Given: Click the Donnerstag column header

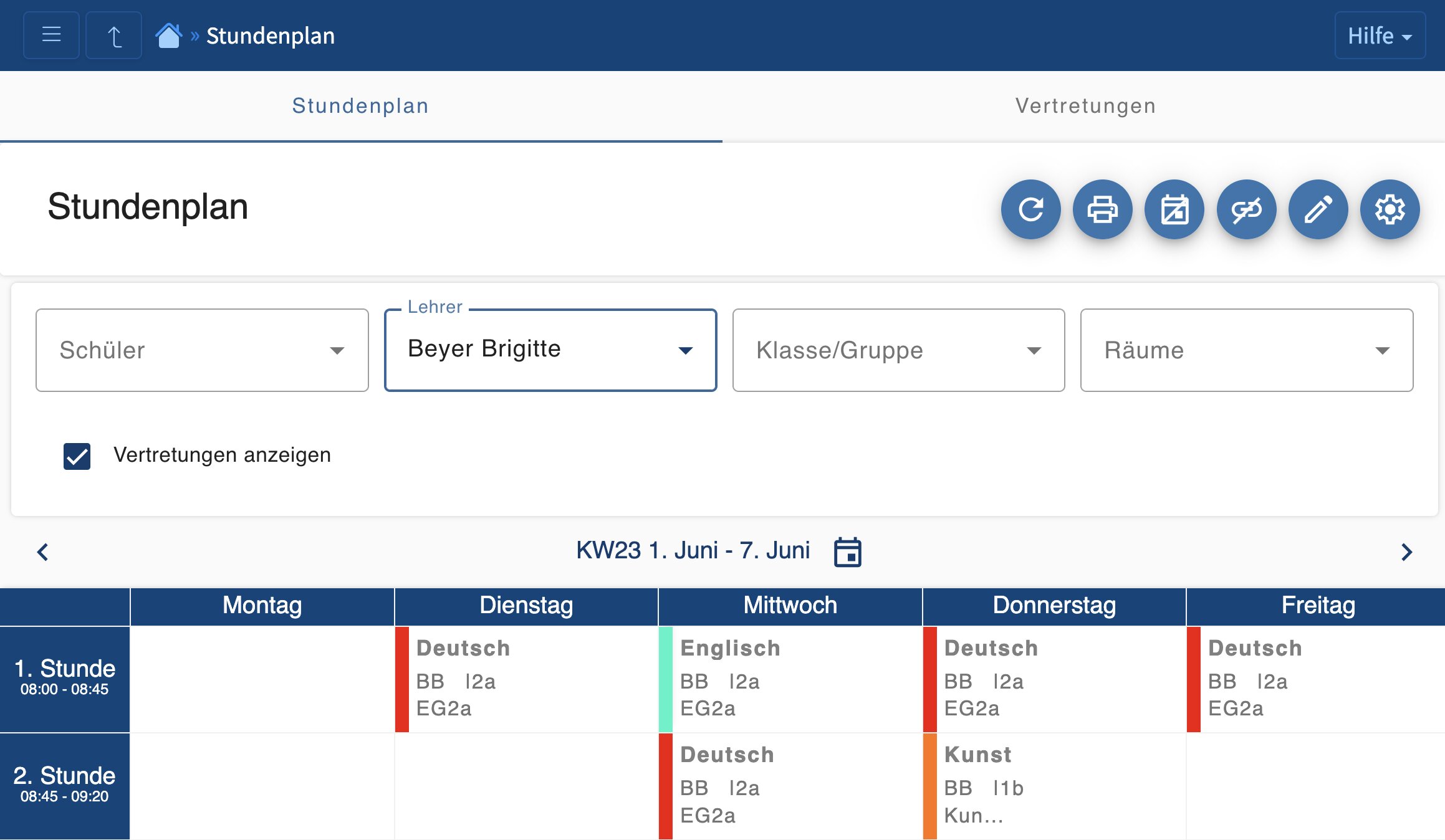Looking at the screenshot, I should 1054,606.
